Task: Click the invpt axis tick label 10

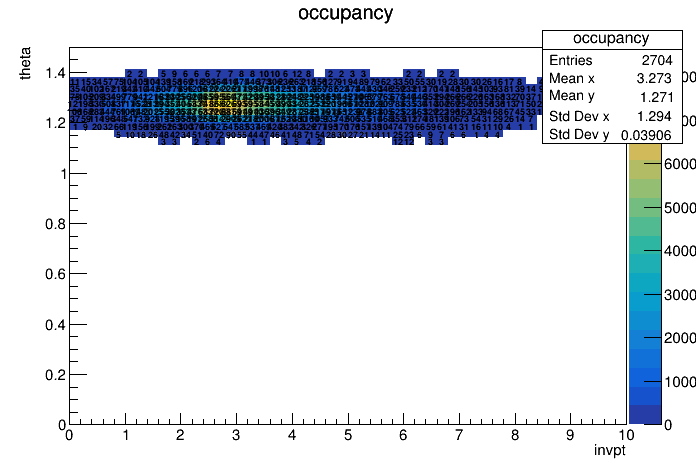Action: pyautogui.click(x=625, y=435)
